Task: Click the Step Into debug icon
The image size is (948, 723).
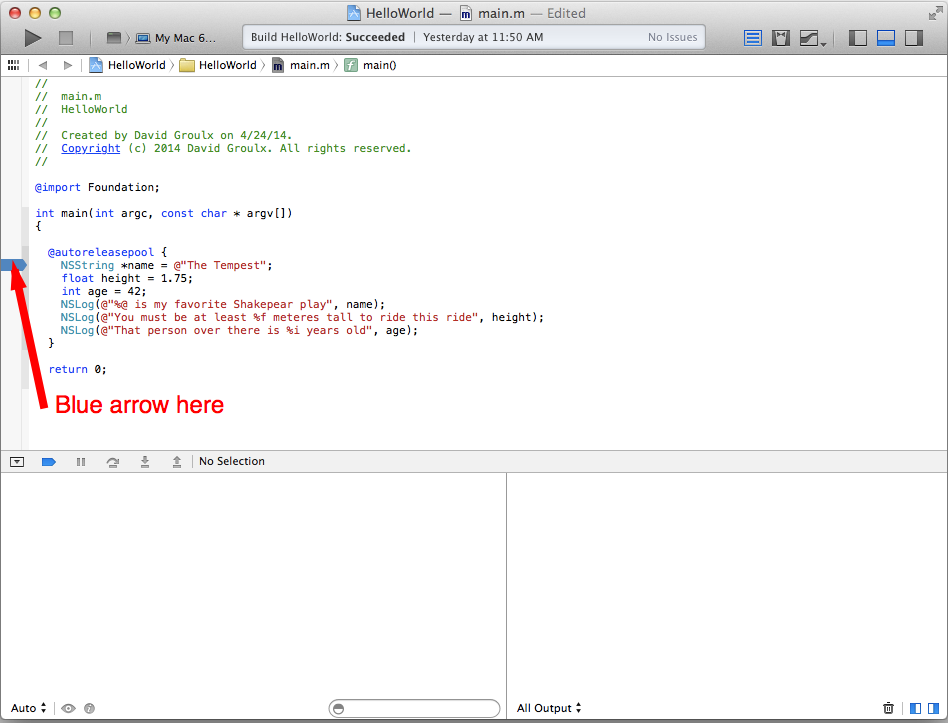Action: tap(145, 462)
